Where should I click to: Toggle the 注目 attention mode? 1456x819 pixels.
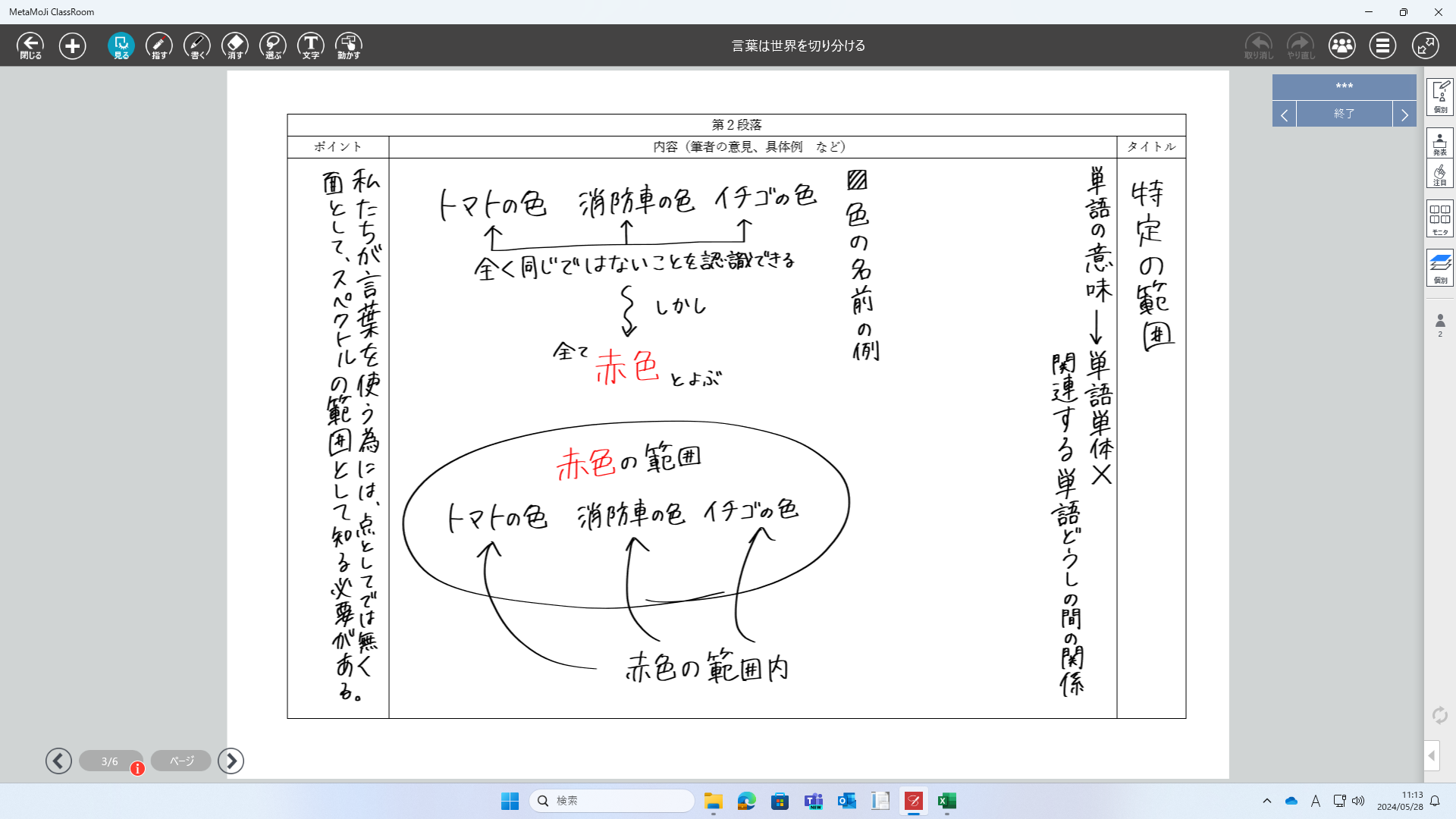[1439, 174]
